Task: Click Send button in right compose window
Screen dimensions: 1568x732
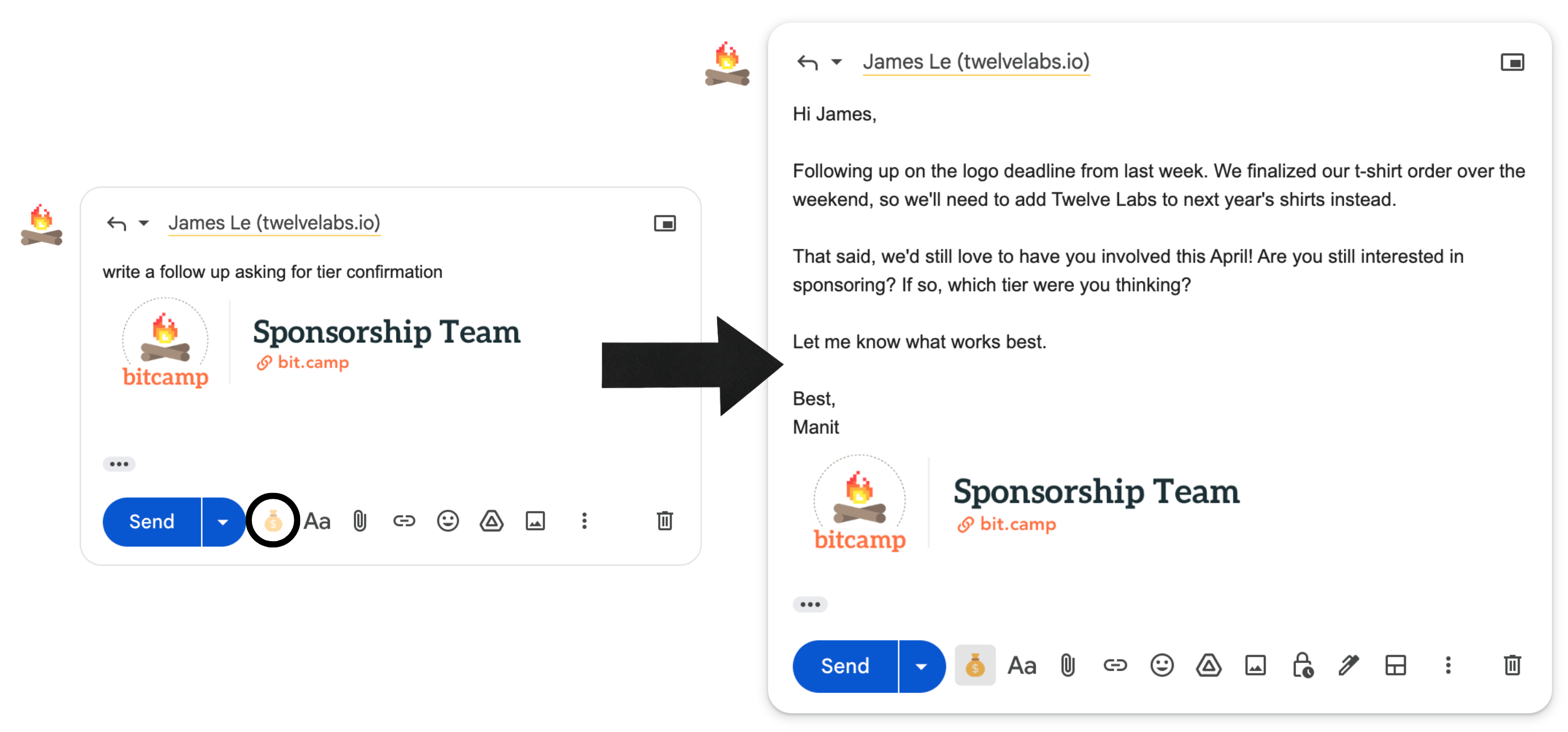Action: click(844, 666)
